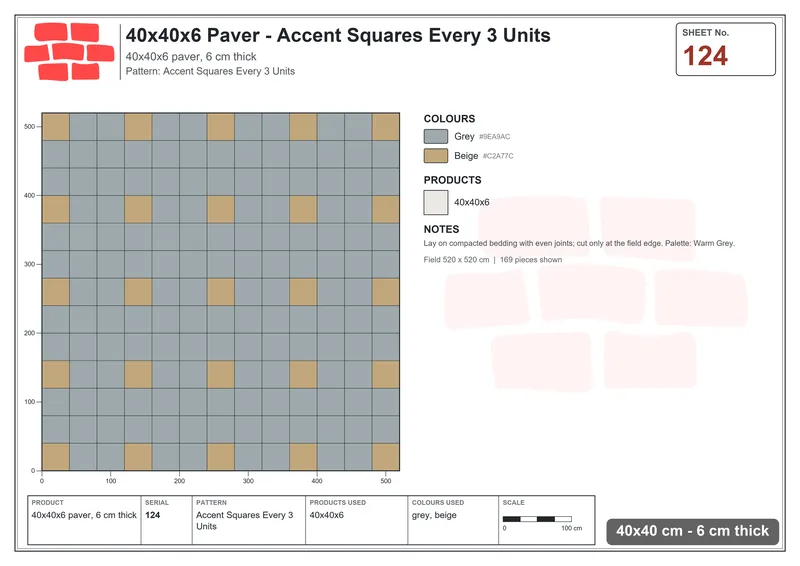
Task: Click the NOTES heading
Action: (441, 229)
